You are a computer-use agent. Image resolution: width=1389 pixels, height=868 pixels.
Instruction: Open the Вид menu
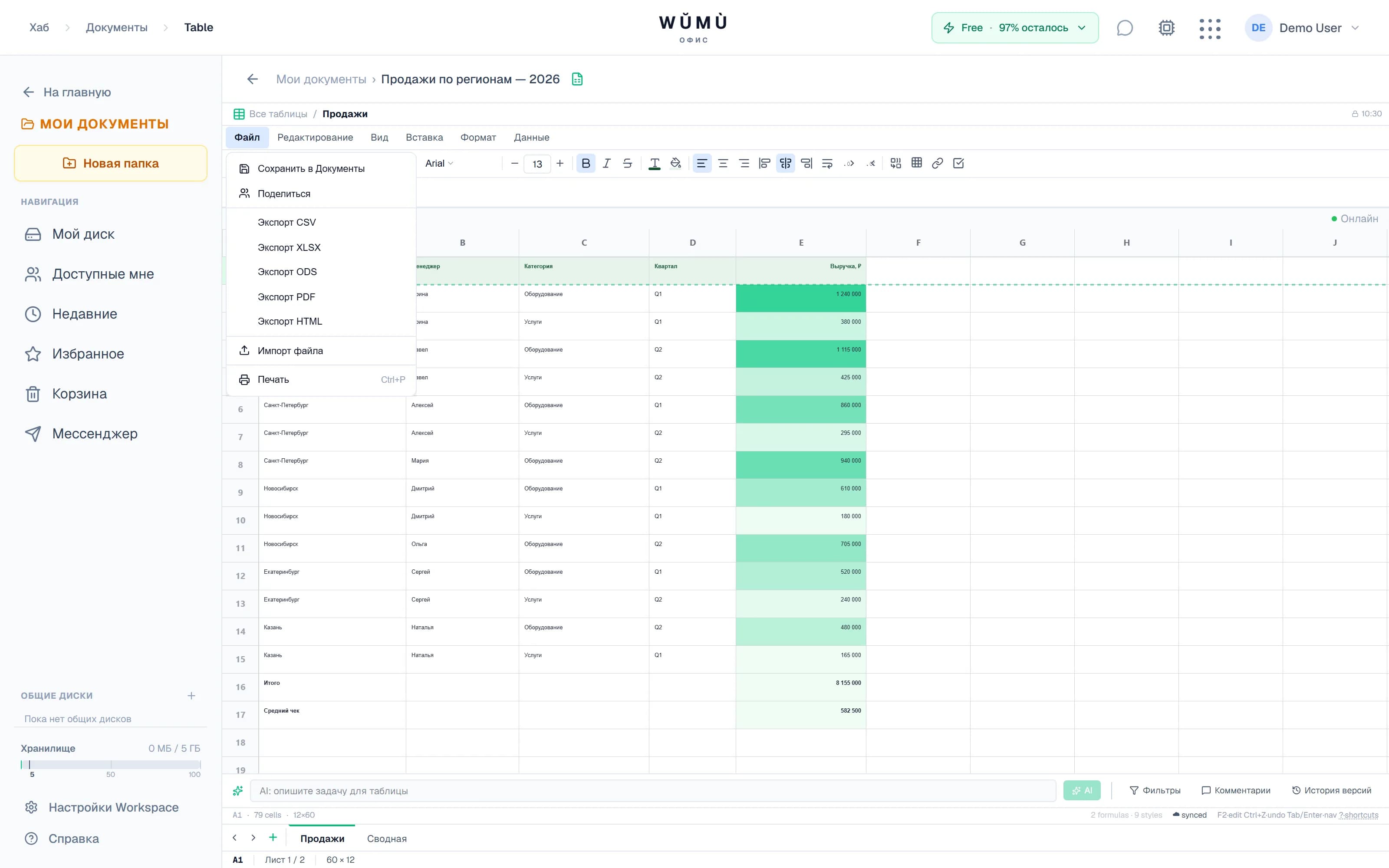pyautogui.click(x=379, y=137)
